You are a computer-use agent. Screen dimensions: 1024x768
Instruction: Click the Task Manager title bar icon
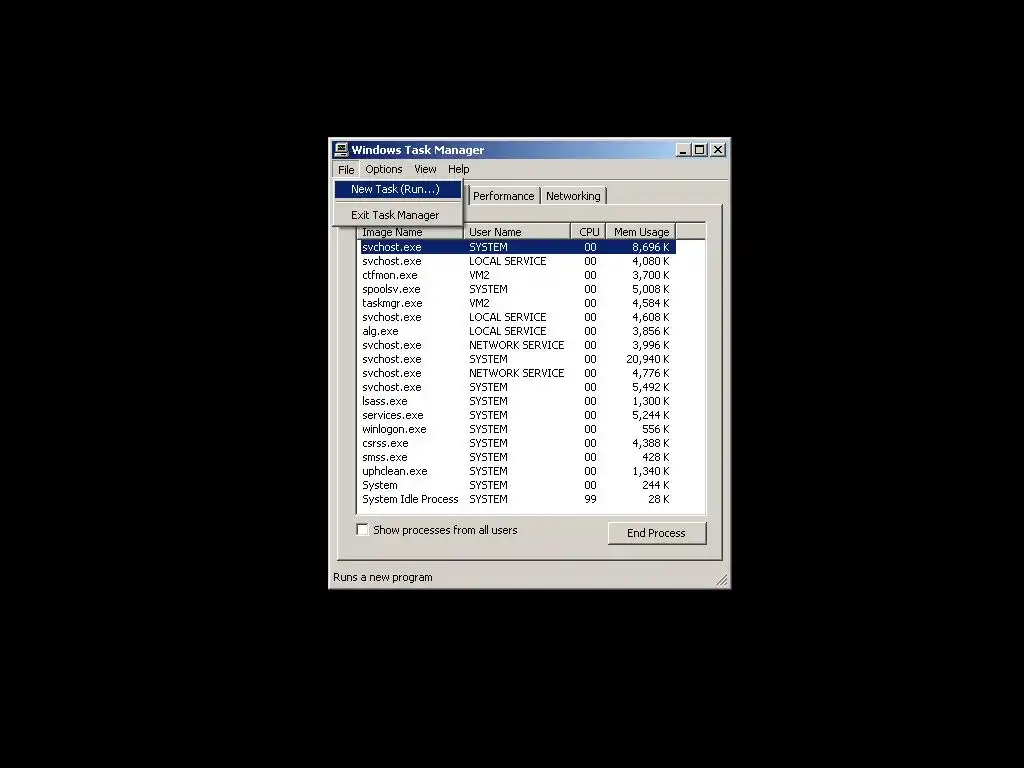point(340,150)
